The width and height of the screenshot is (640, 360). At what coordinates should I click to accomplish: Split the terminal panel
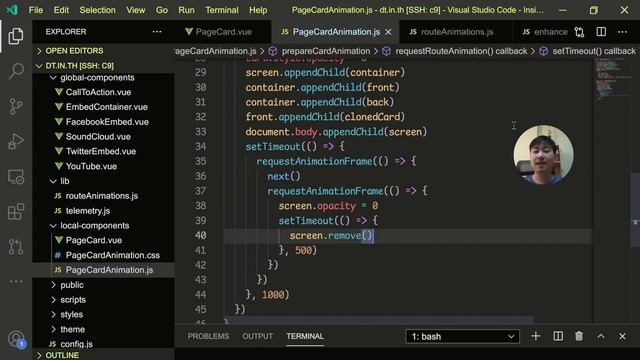pyautogui.click(x=558, y=336)
